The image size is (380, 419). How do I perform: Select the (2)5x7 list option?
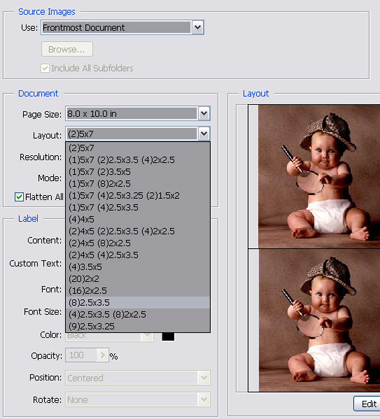pyautogui.click(x=138, y=148)
